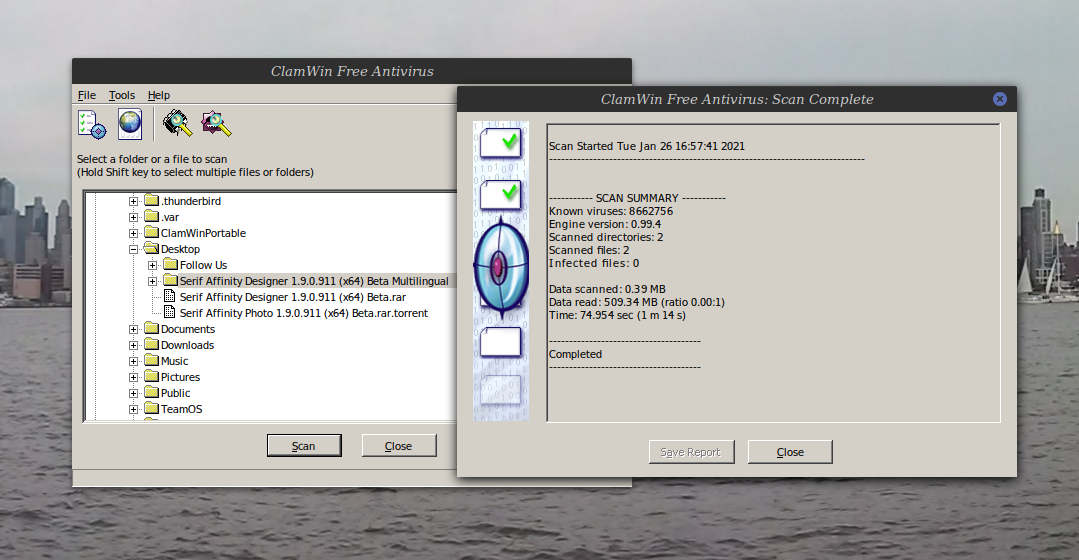Click the 'Data read: 509.34 MB' line
The image size is (1079, 560).
click(637, 303)
